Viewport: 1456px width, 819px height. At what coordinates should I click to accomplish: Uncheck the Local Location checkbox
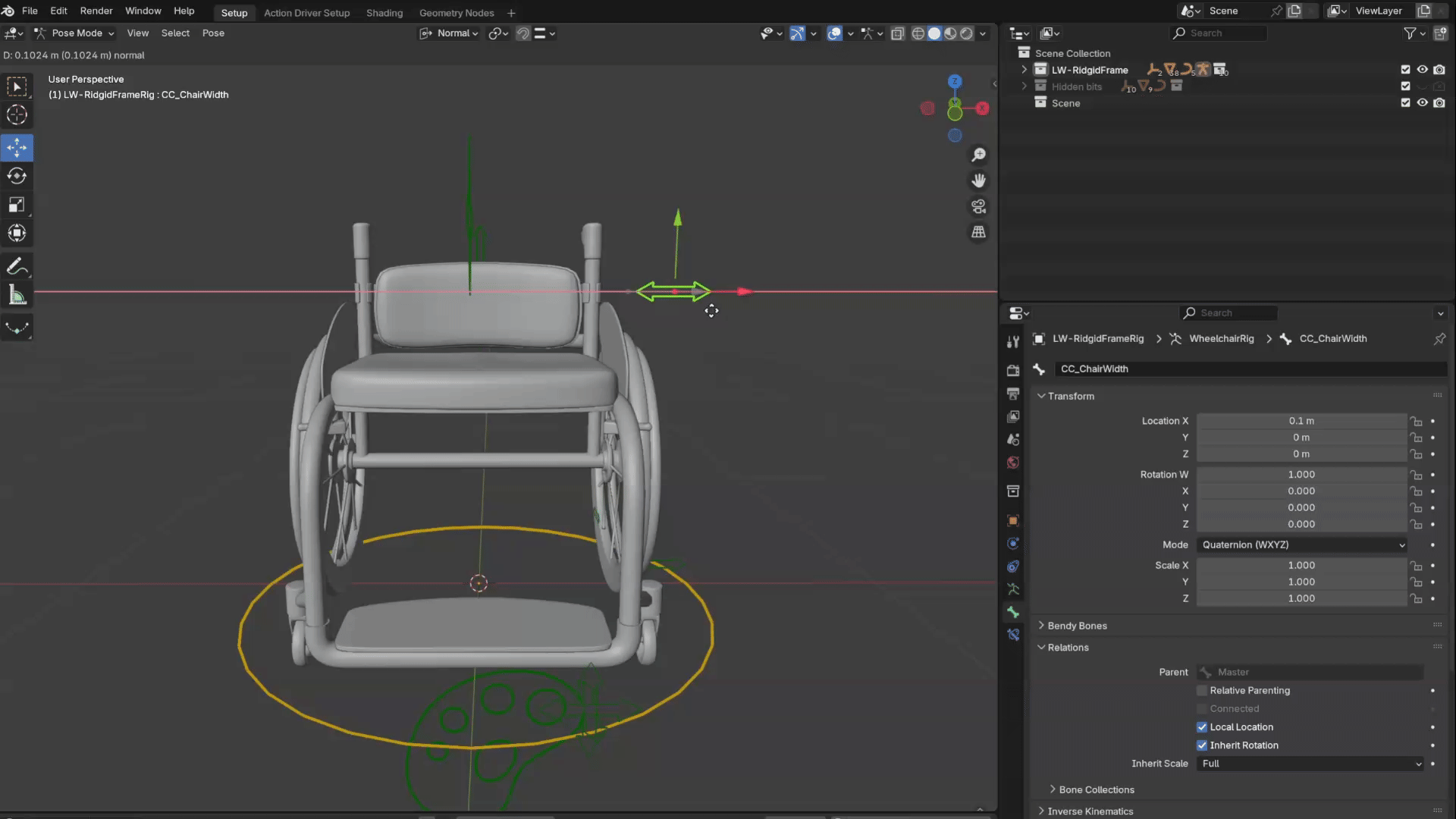pyautogui.click(x=1202, y=726)
